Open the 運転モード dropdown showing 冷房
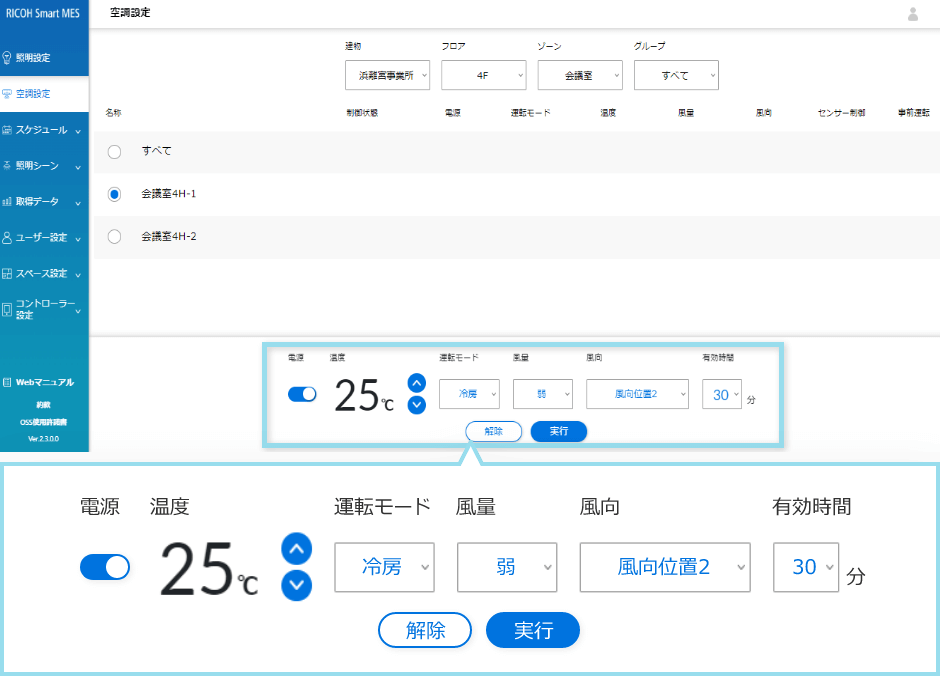940x676 pixels. click(469, 394)
